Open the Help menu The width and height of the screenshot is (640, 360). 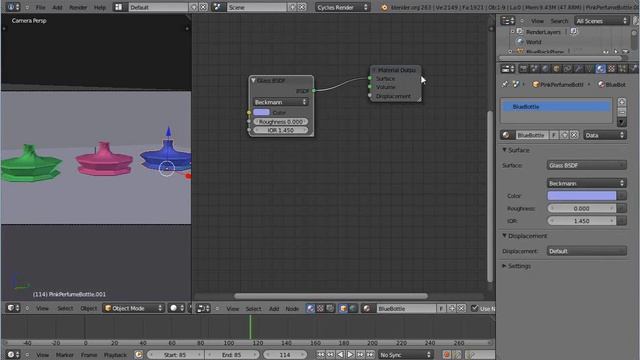[x=100, y=7]
